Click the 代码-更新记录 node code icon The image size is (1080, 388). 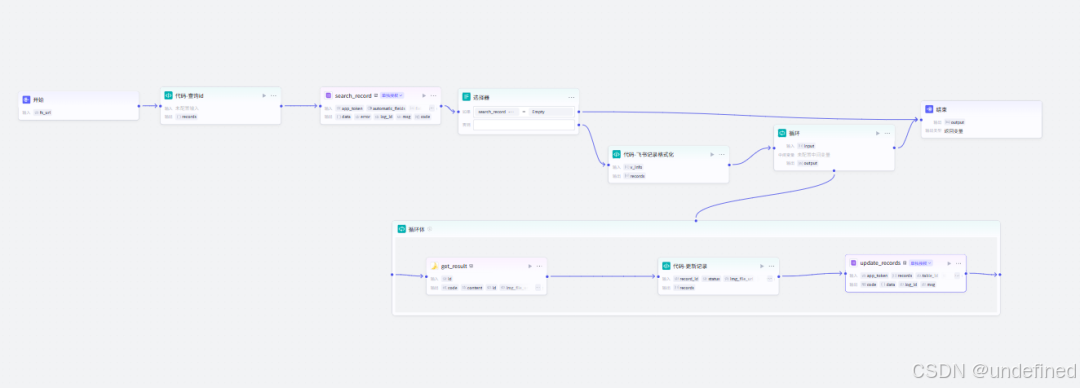click(666, 266)
